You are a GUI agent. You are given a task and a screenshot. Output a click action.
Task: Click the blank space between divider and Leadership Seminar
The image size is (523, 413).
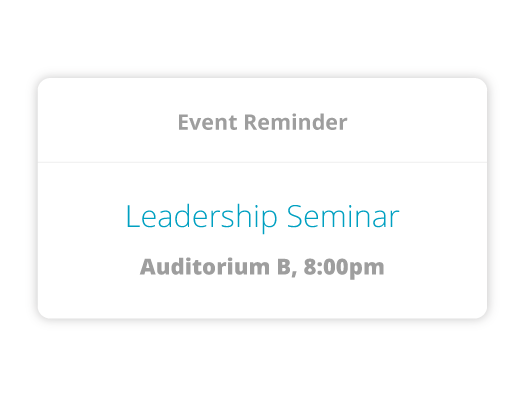point(262,183)
